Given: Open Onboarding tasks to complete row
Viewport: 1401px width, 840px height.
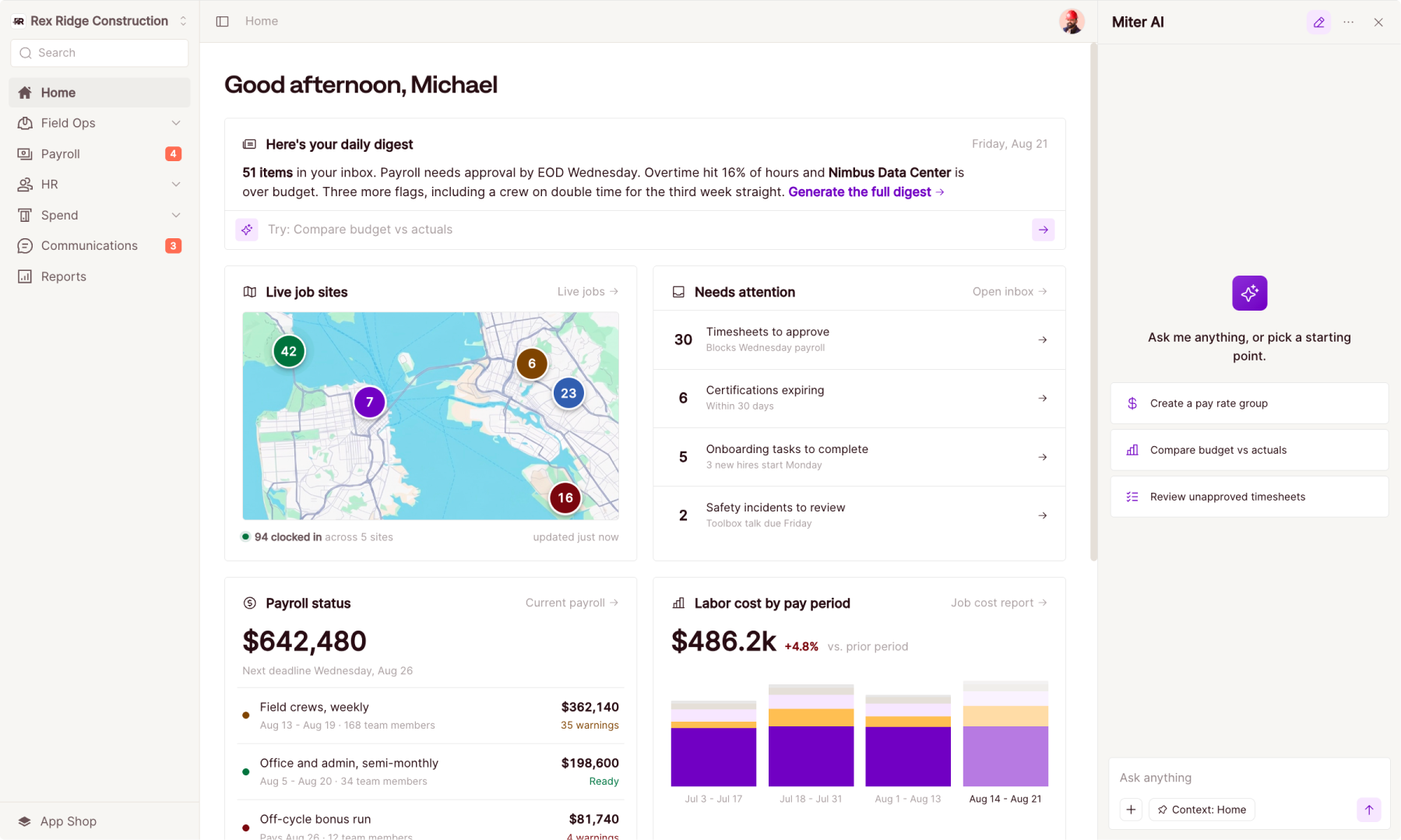Looking at the screenshot, I should [859, 457].
